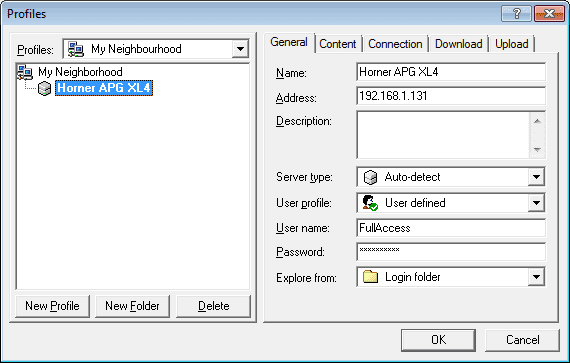Click the Auto-detect server type icon
This screenshot has width=570, height=363.
pyautogui.click(x=370, y=177)
